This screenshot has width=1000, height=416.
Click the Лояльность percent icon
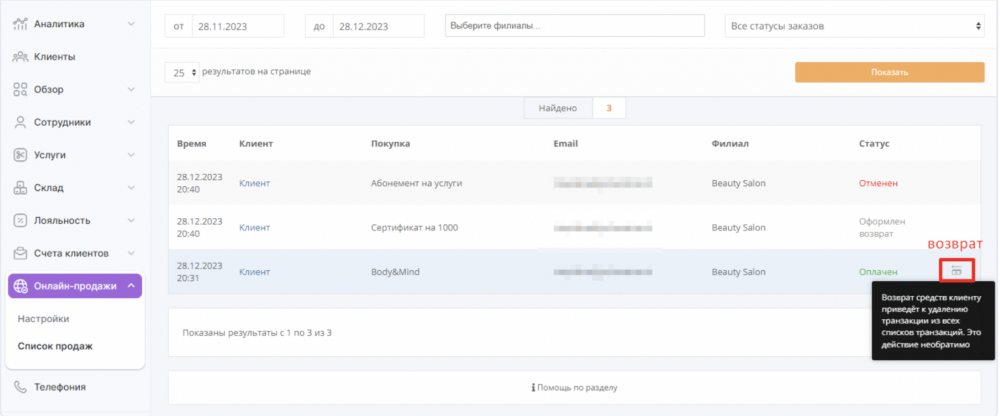pyautogui.click(x=20, y=220)
